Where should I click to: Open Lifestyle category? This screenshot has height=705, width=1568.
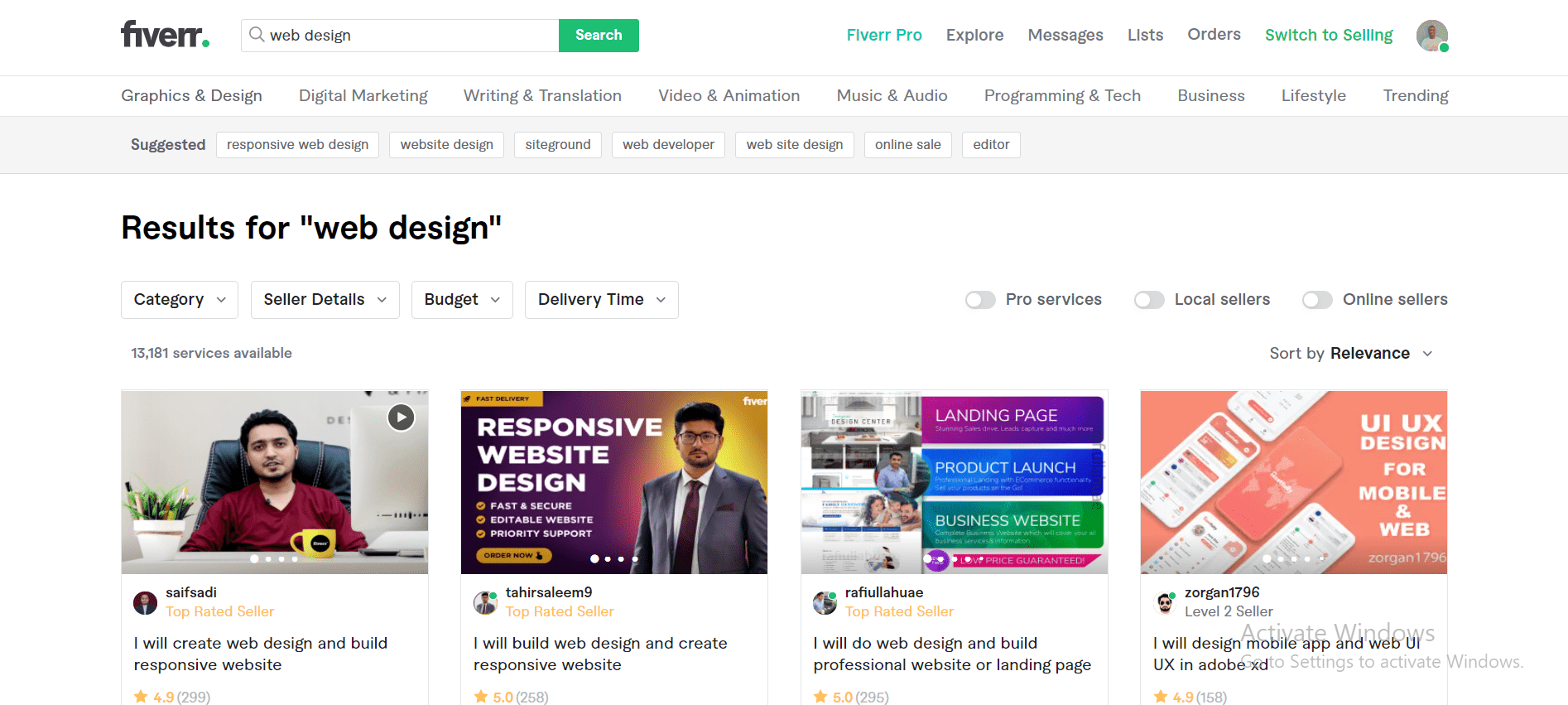(x=1314, y=96)
